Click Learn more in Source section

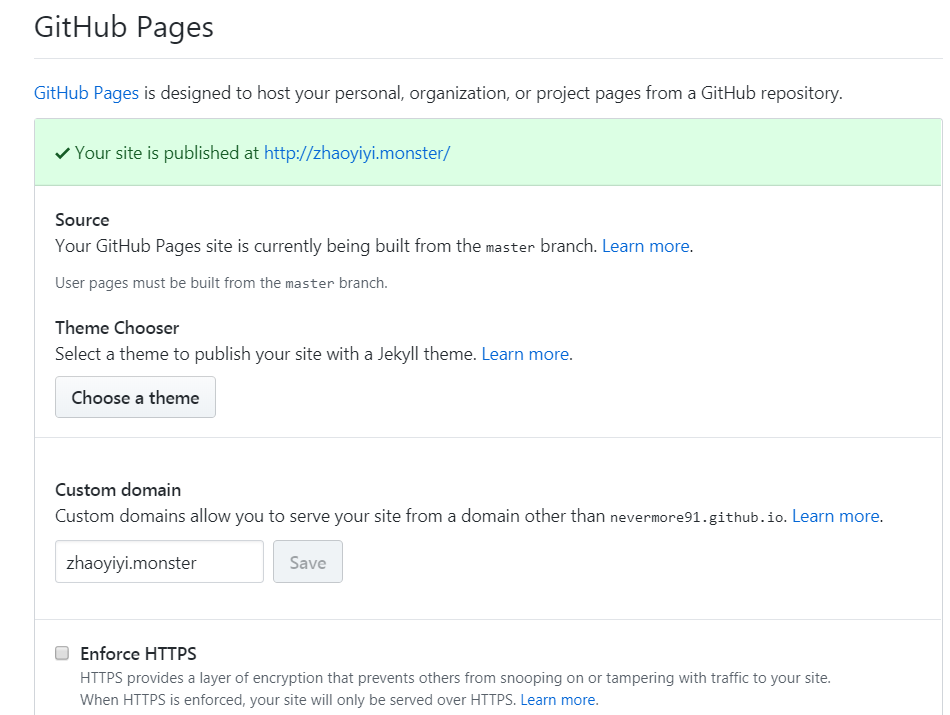(646, 246)
